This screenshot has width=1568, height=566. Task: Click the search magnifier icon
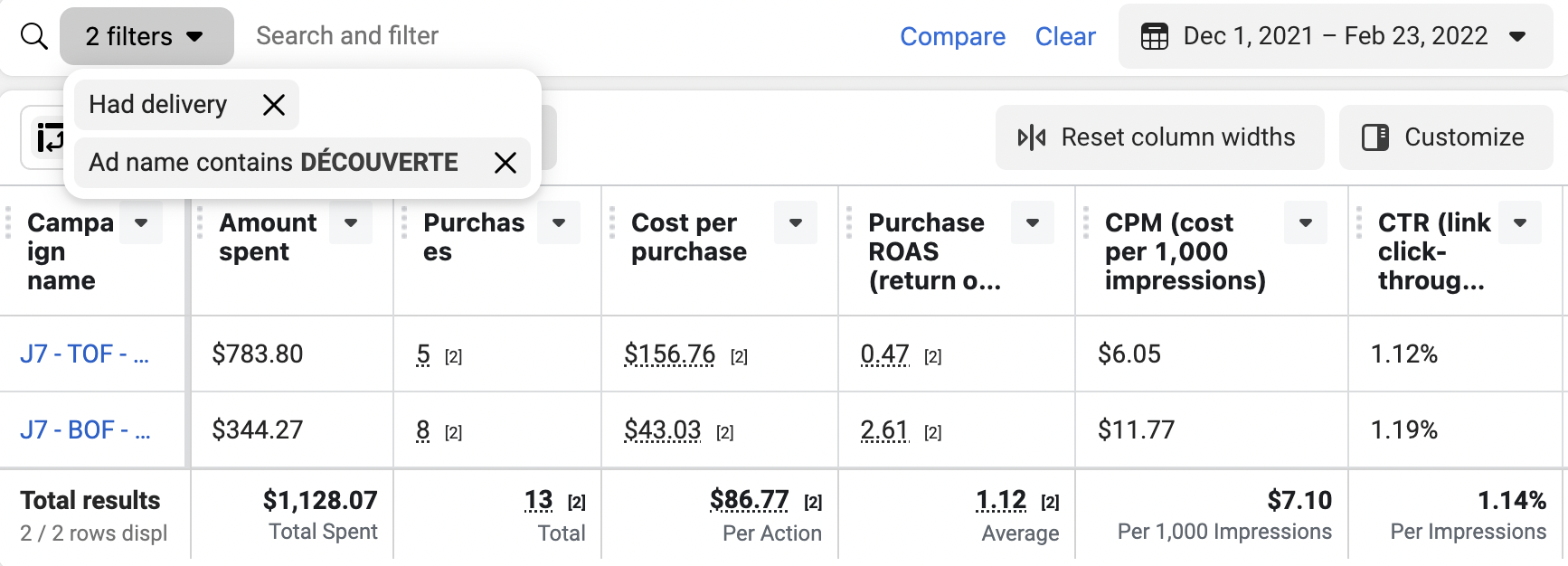coord(34,36)
